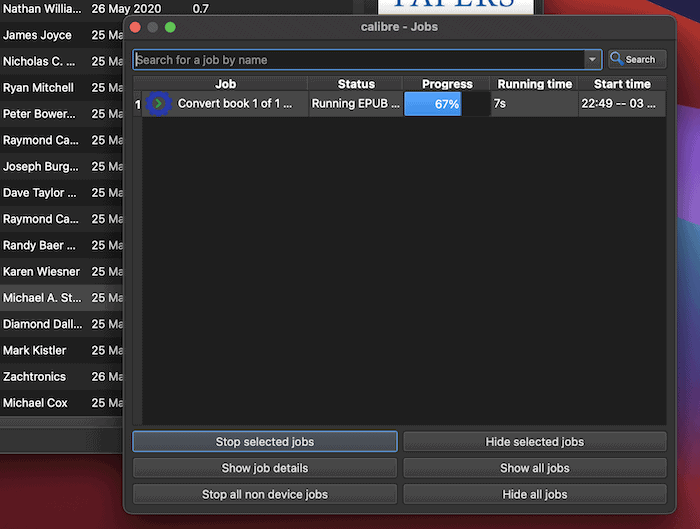This screenshot has height=529, width=700.
Task: Click into the job name search field
Action: pos(360,60)
